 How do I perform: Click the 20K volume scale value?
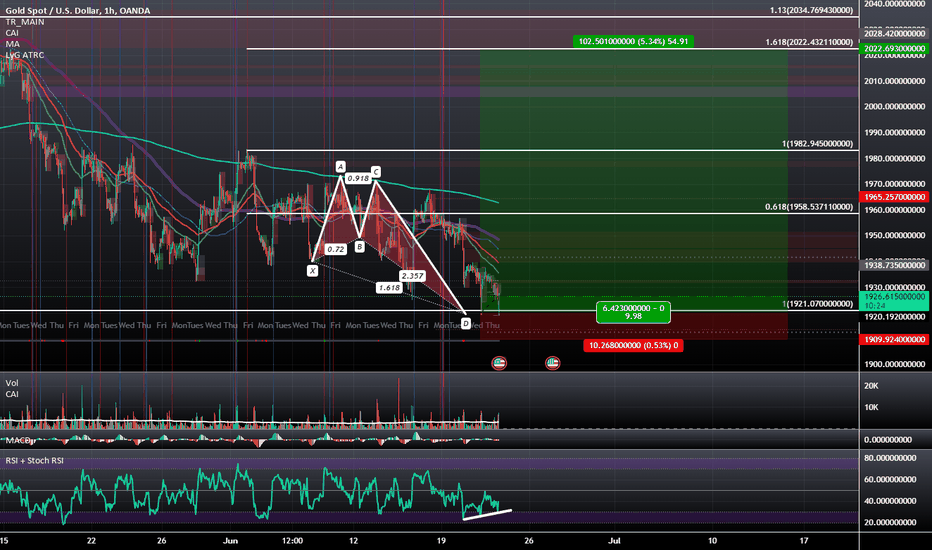pyautogui.click(x=871, y=386)
